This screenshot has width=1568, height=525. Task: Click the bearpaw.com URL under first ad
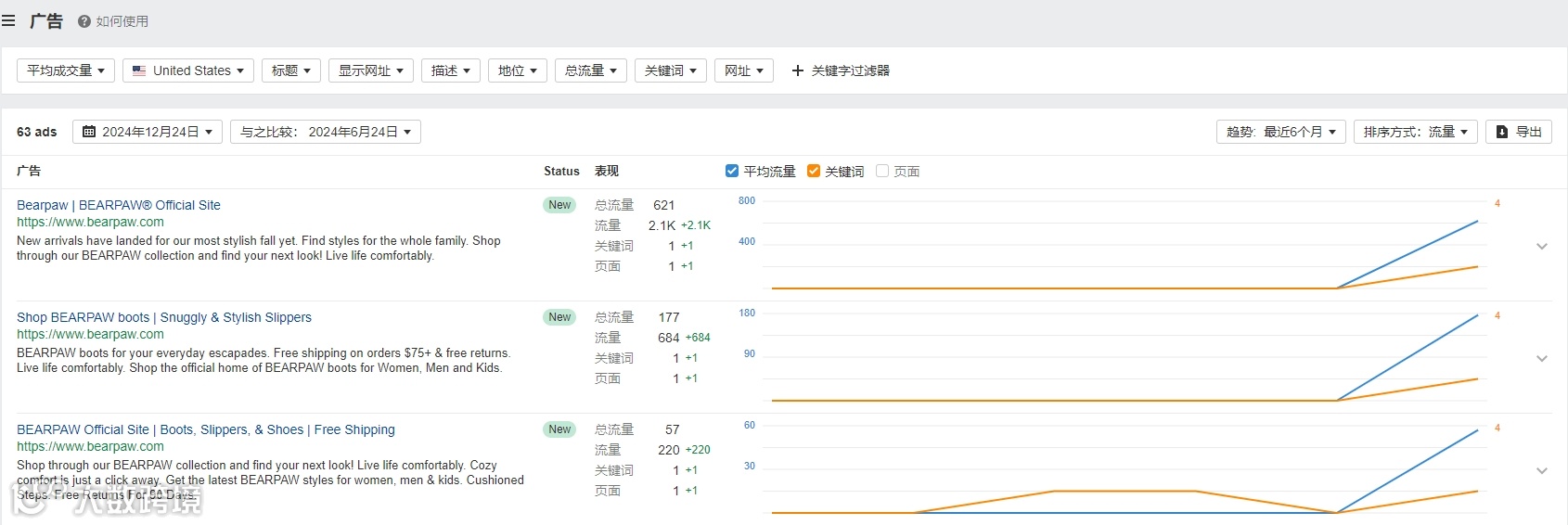coord(90,222)
